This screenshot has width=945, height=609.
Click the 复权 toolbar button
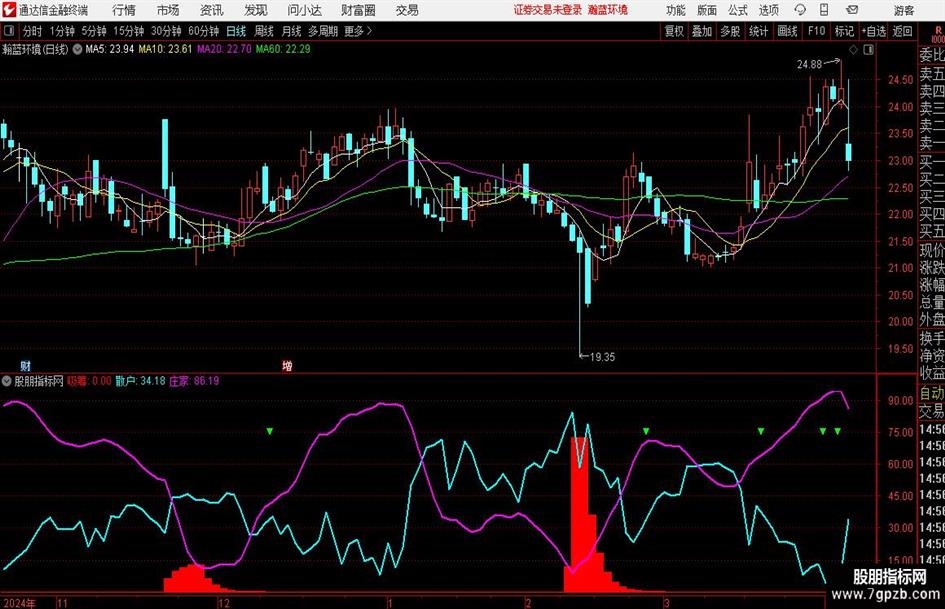674,31
